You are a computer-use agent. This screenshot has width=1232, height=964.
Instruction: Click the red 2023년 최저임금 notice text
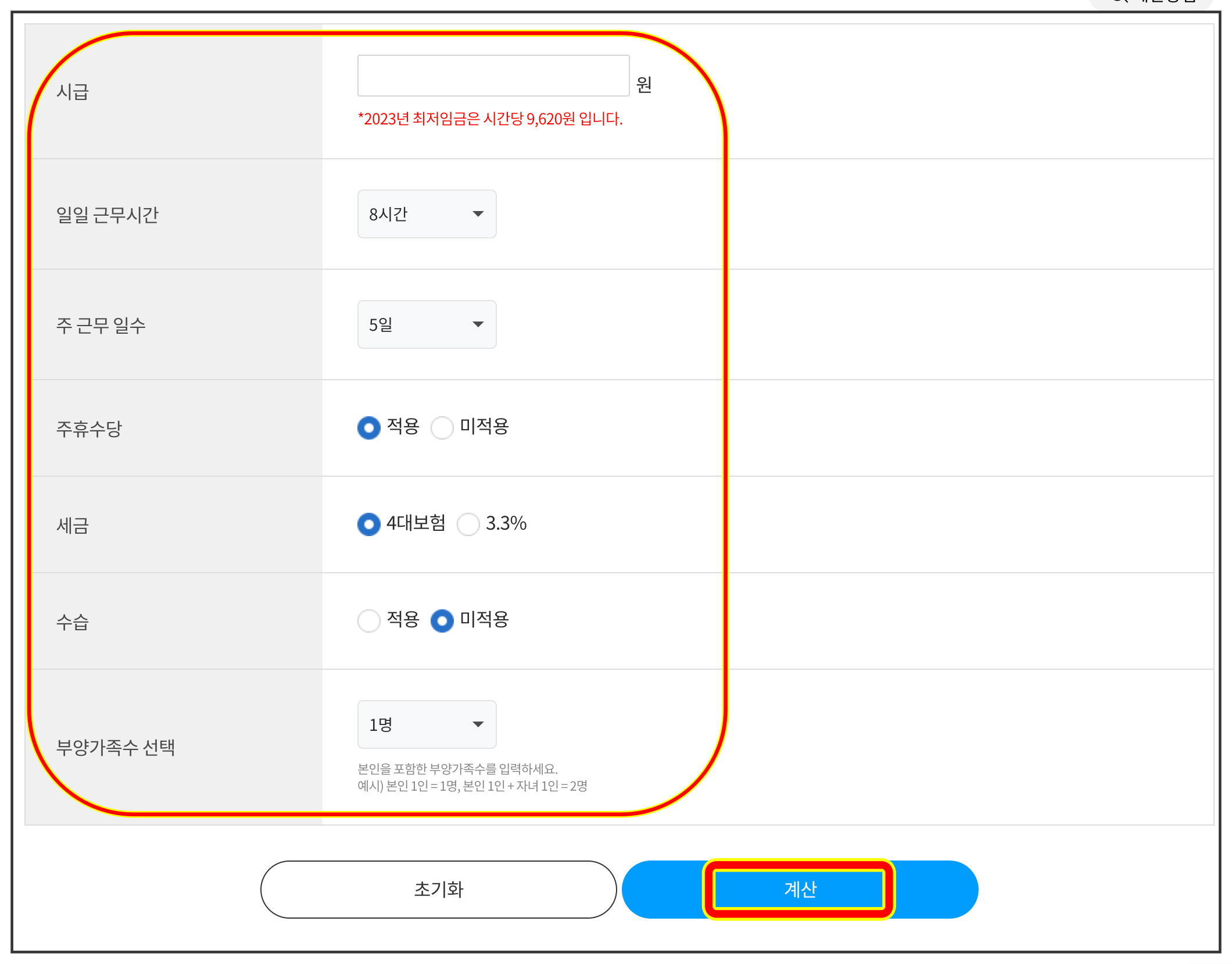click(490, 119)
